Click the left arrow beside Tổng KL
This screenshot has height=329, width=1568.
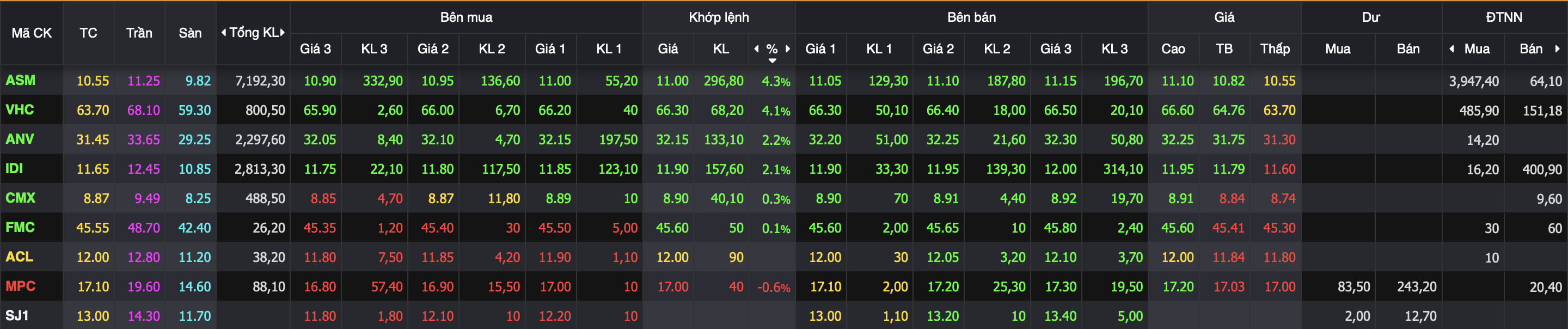pyautogui.click(x=223, y=32)
